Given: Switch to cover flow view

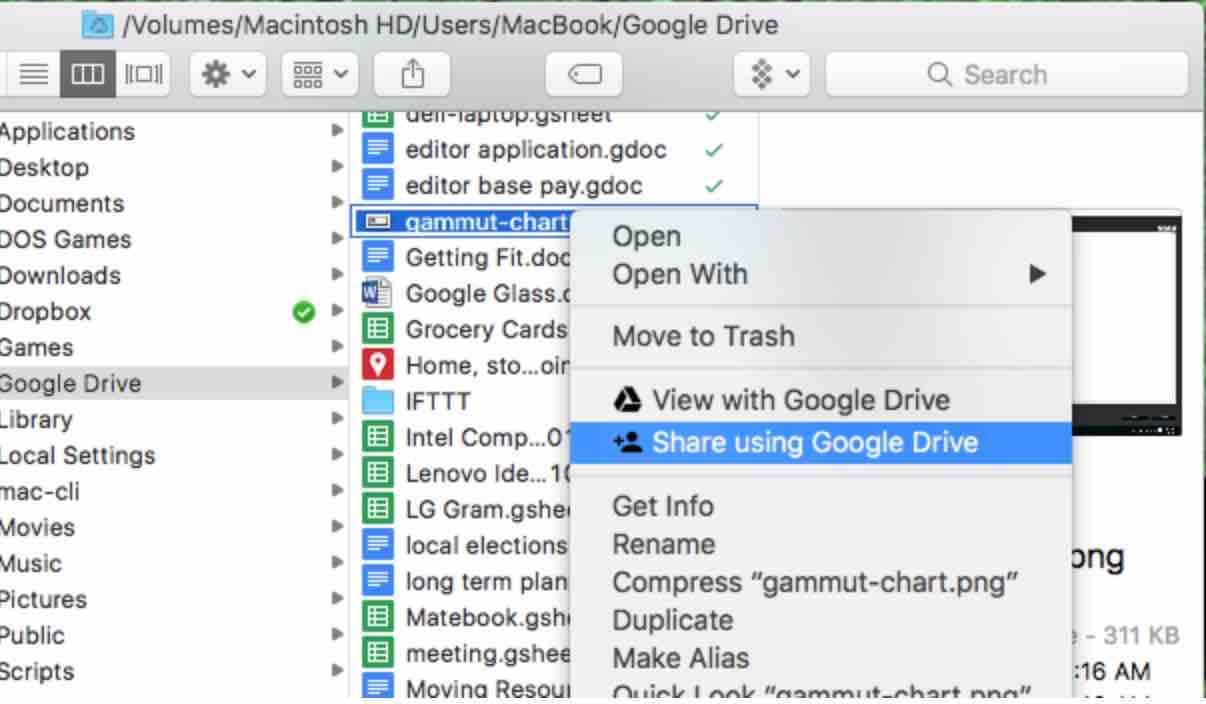Looking at the screenshot, I should coord(144,74).
